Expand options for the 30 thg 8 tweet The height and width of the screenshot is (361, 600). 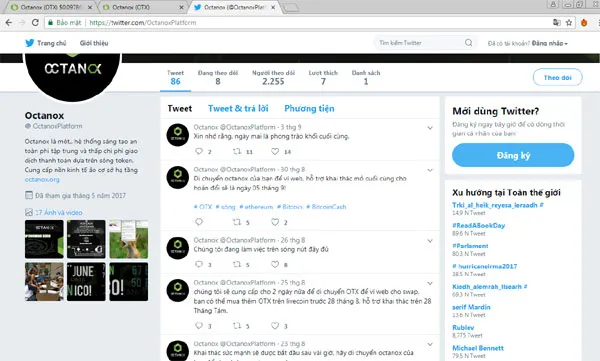(x=430, y=170)
